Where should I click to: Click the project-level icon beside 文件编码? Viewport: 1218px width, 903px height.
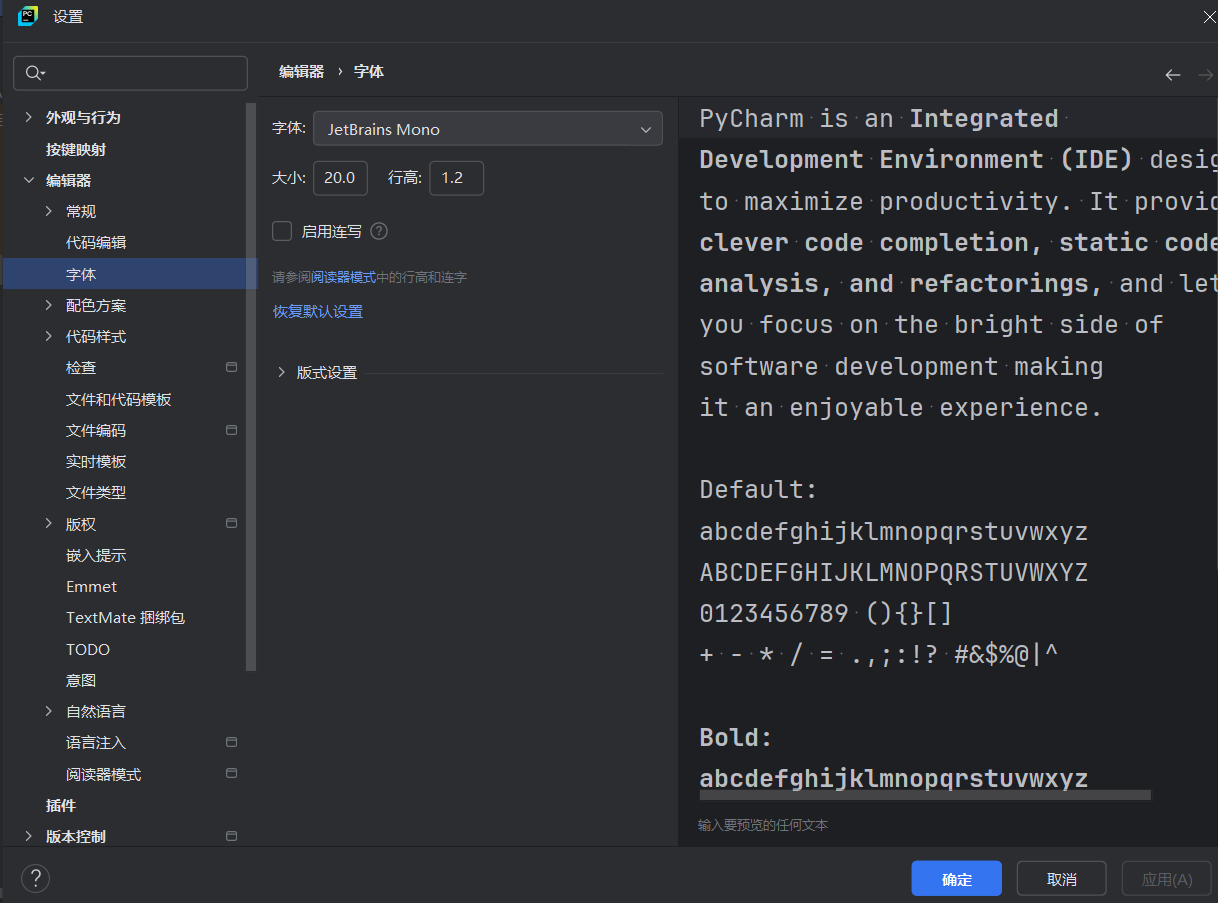pos(232,430)
